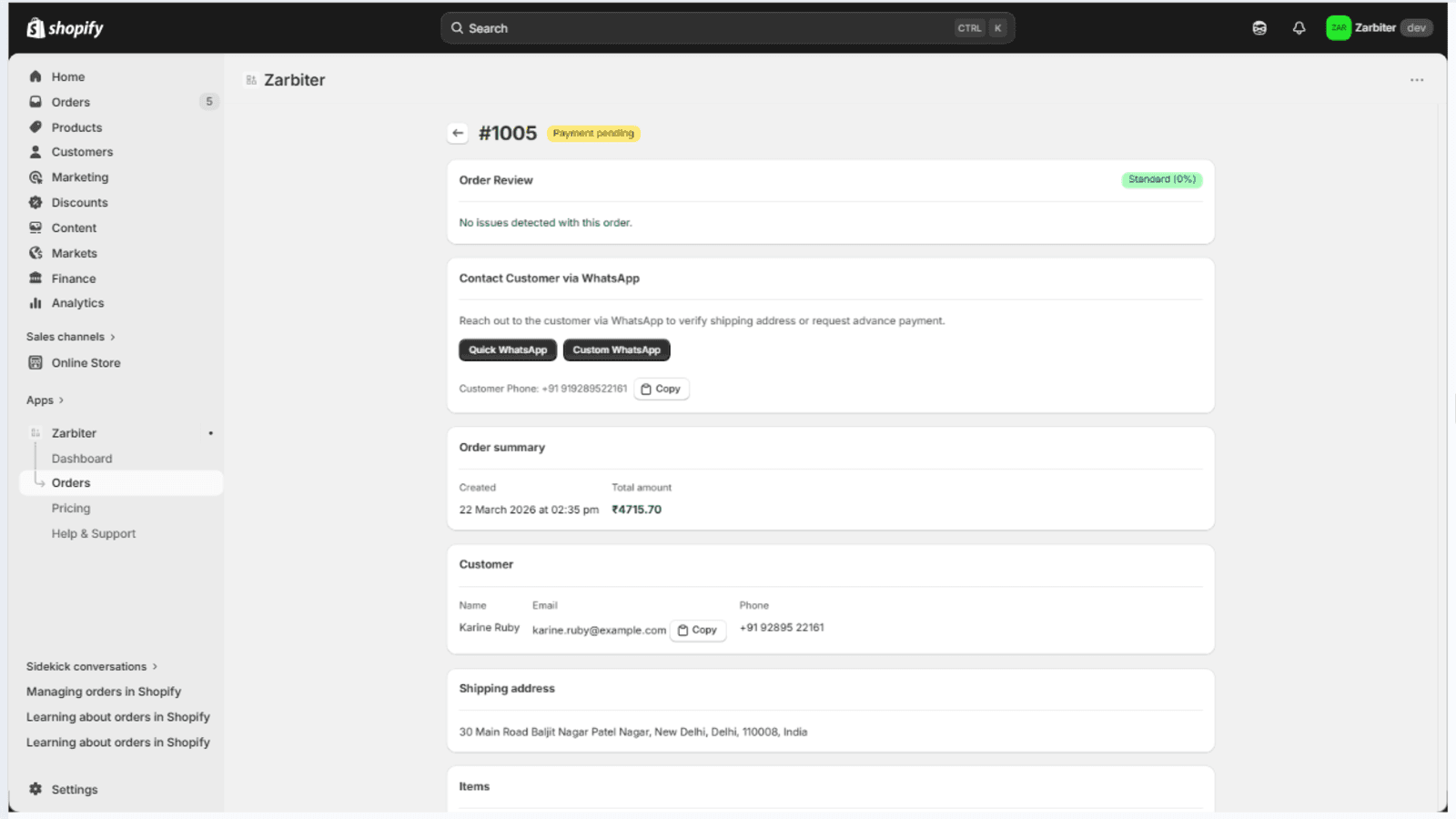Open the notifications bell icon
This screenshot has height=819, width=1456.
(1299, 28)
